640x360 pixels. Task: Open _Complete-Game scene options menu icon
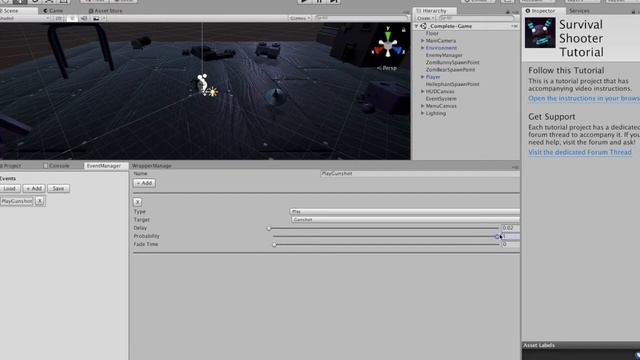514,26
